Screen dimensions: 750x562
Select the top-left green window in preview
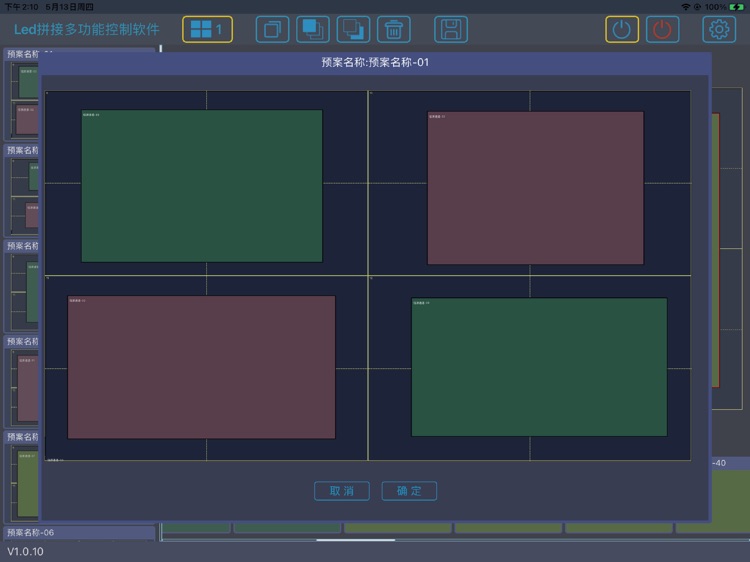[x=202, y=186]
